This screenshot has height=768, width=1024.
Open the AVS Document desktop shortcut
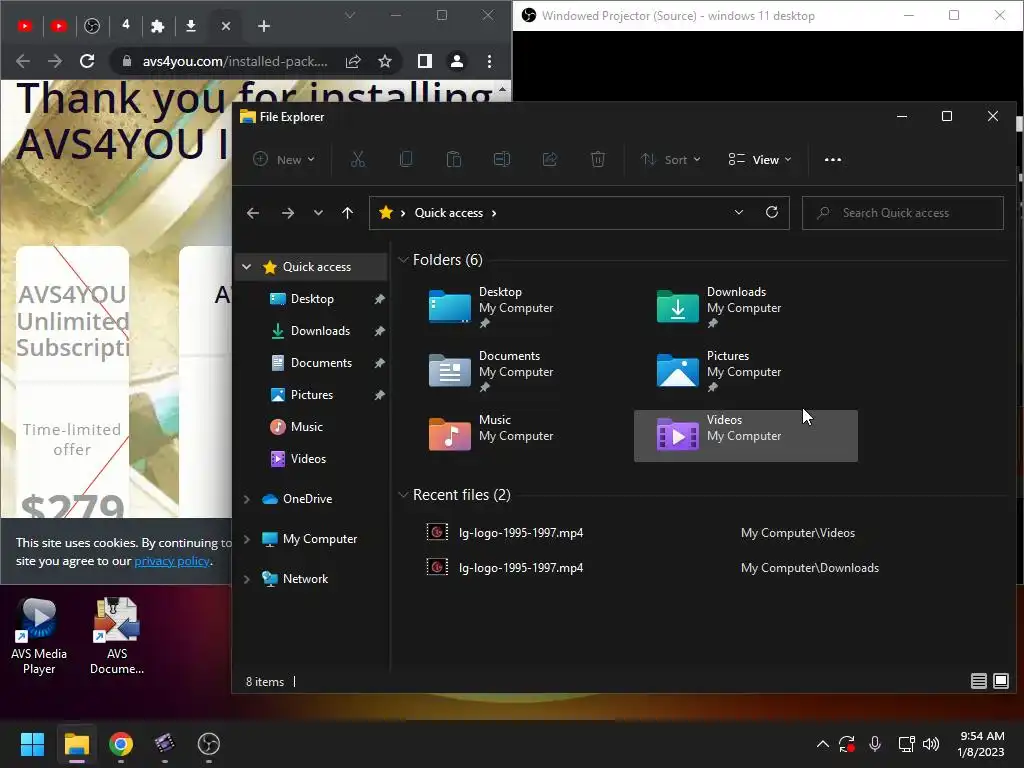pos(117,636)
